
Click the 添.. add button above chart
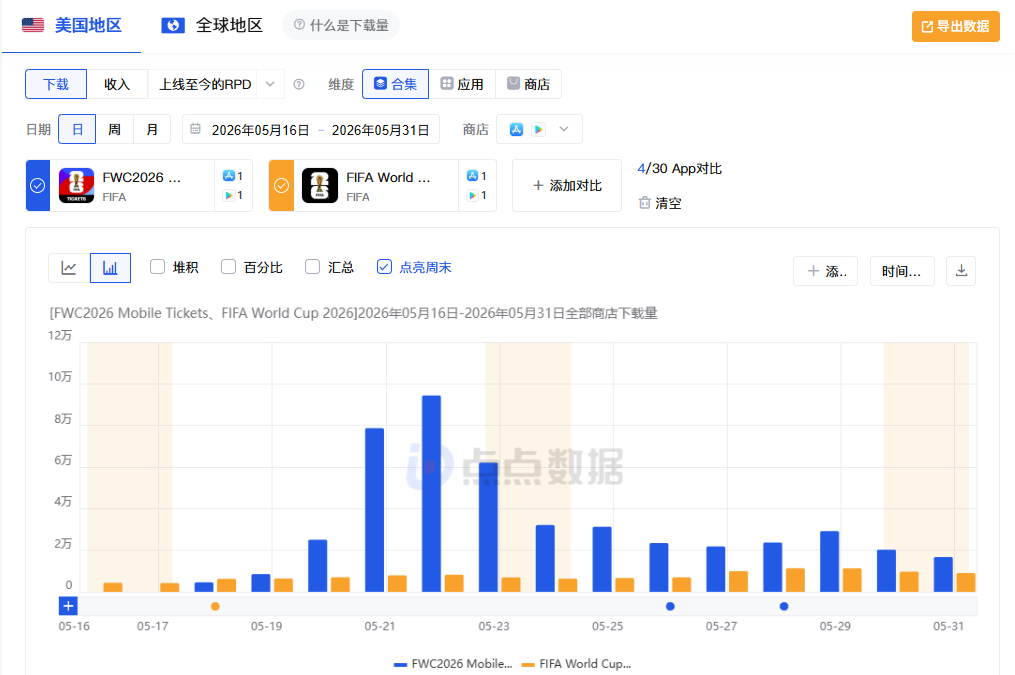point(825,271)
